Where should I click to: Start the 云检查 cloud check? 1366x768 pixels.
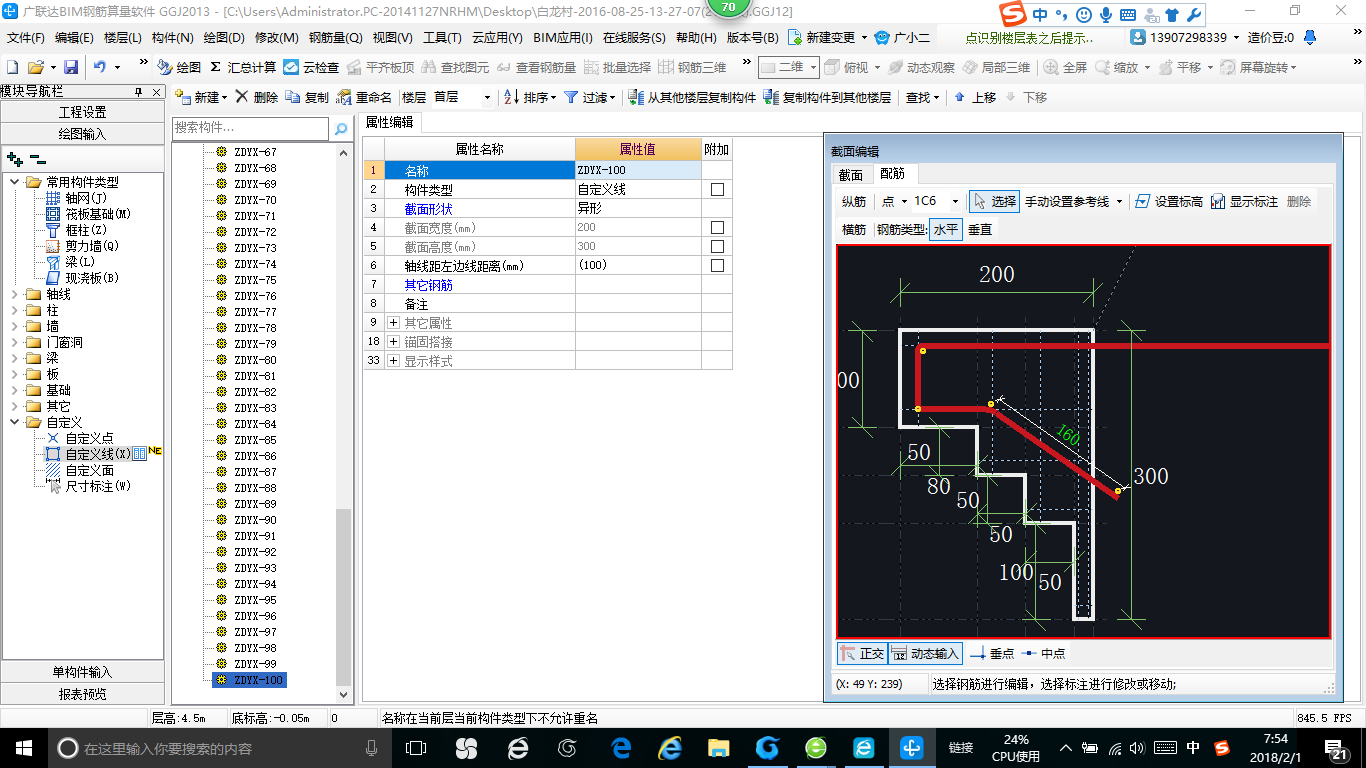[x=311, y=67]
